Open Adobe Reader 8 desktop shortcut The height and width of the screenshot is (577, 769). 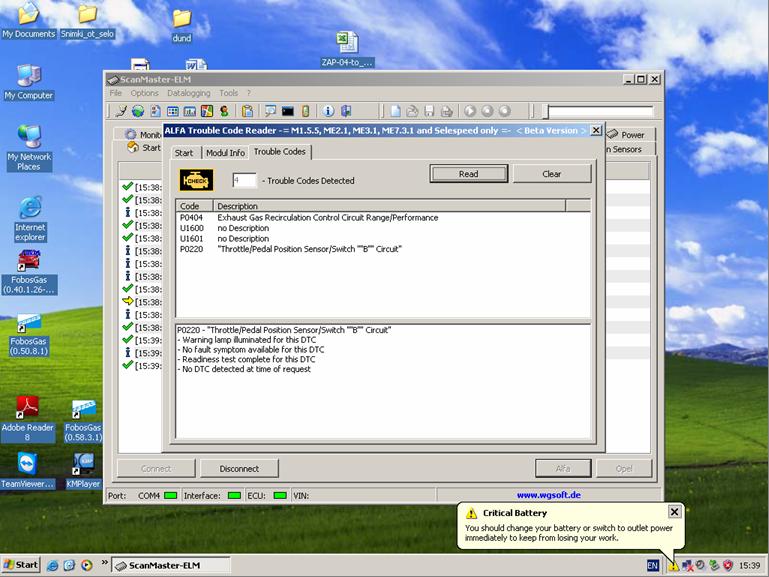pyautogui.click(x=27, y=409)
